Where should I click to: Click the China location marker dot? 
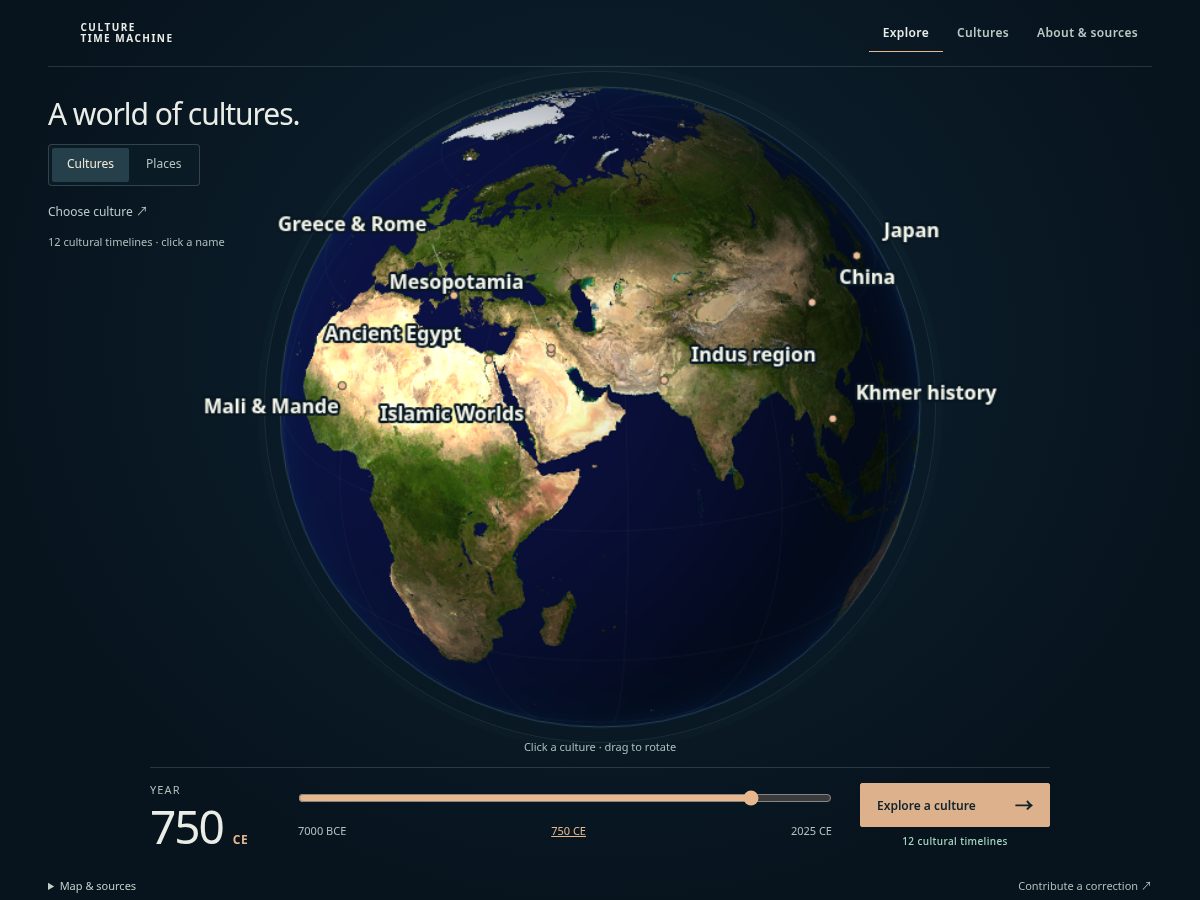click(812, 302)
